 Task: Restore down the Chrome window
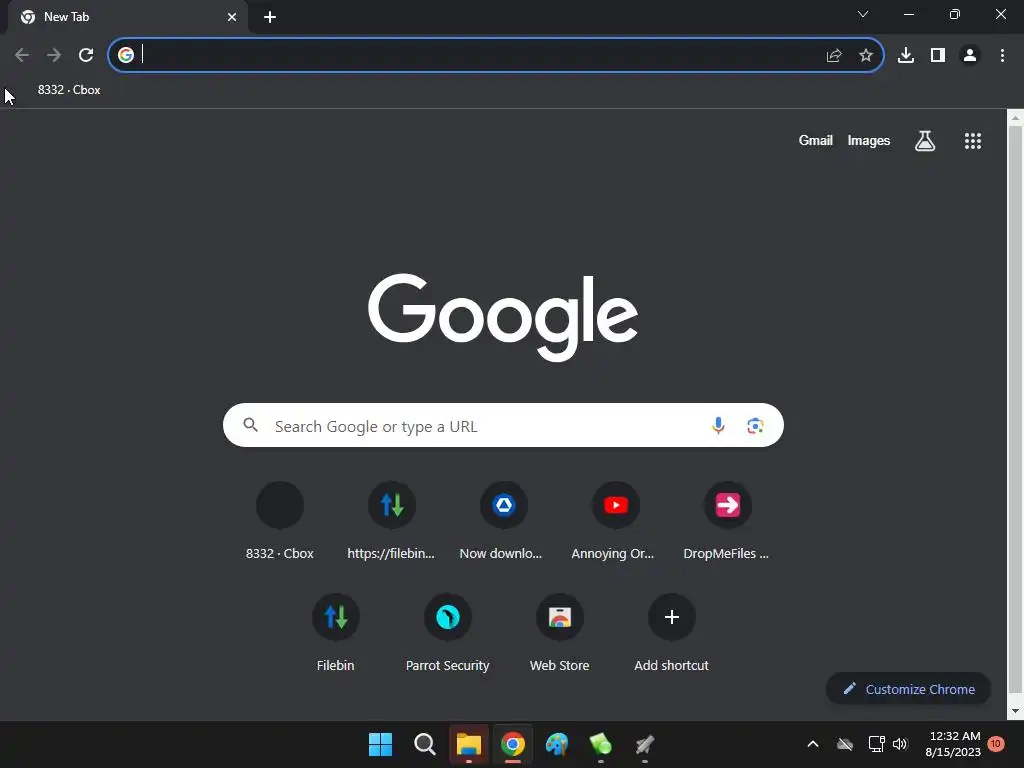[x=955, y=14]
